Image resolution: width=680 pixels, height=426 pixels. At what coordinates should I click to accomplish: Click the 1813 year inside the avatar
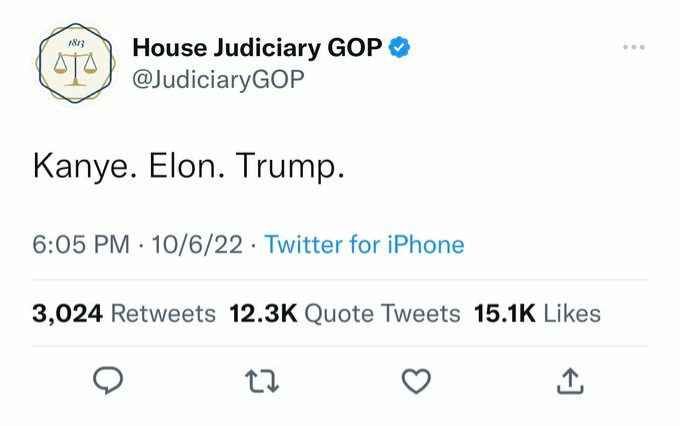(x=76, y=43)
